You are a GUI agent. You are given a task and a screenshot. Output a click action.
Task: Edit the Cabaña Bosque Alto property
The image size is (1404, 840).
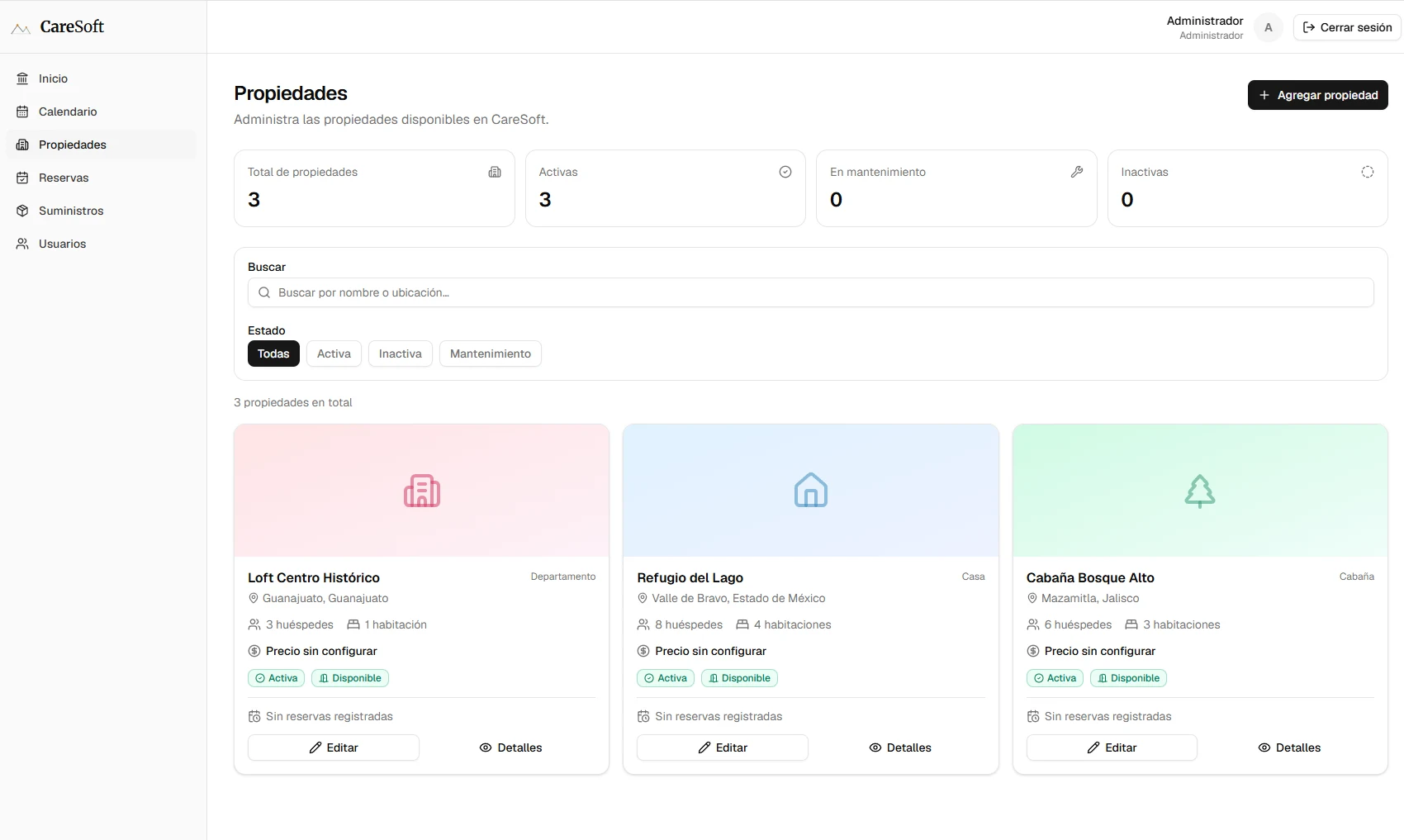[1112, 747]
